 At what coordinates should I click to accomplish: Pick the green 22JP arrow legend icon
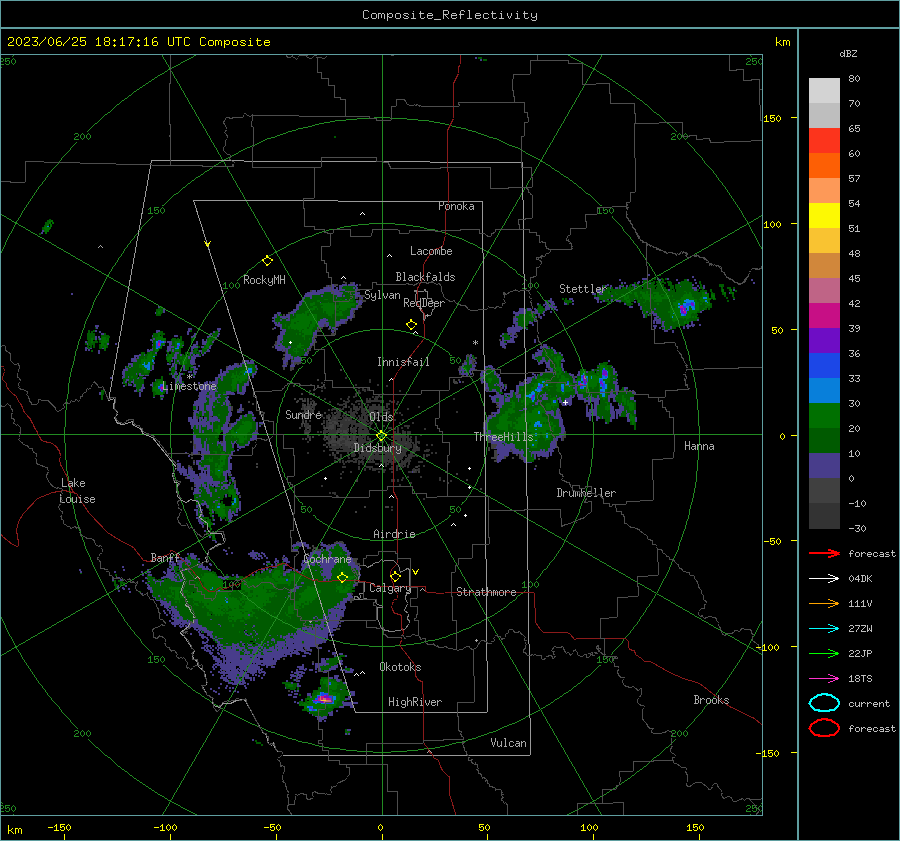tap(824, 653)
